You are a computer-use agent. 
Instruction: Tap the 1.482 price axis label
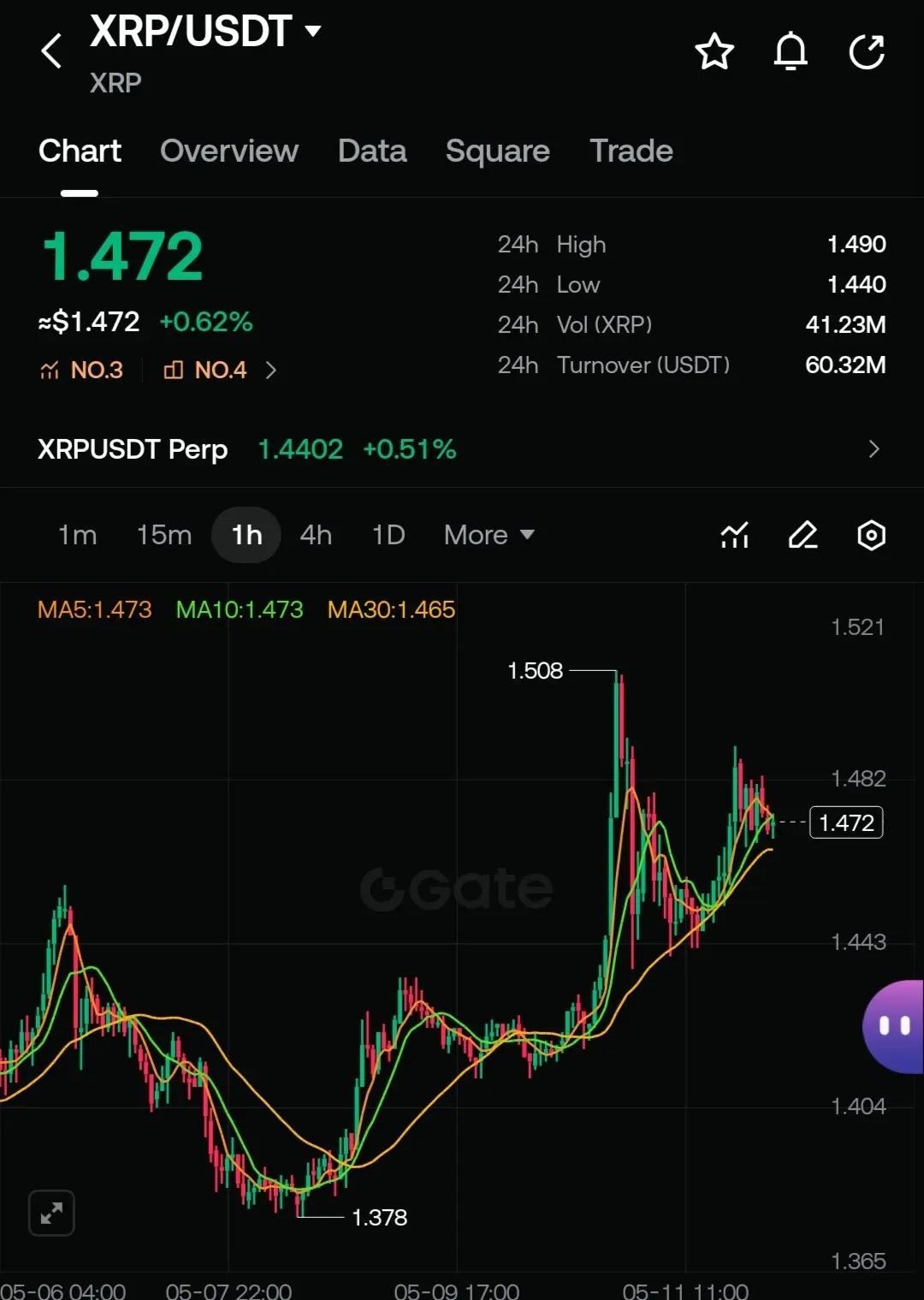[x=858, y=779]
